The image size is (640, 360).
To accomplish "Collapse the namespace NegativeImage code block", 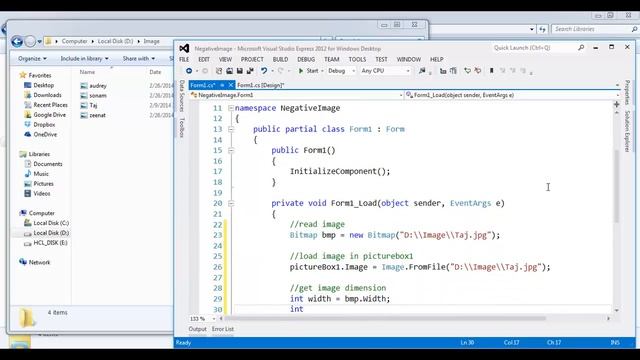I will coord(231,108).
